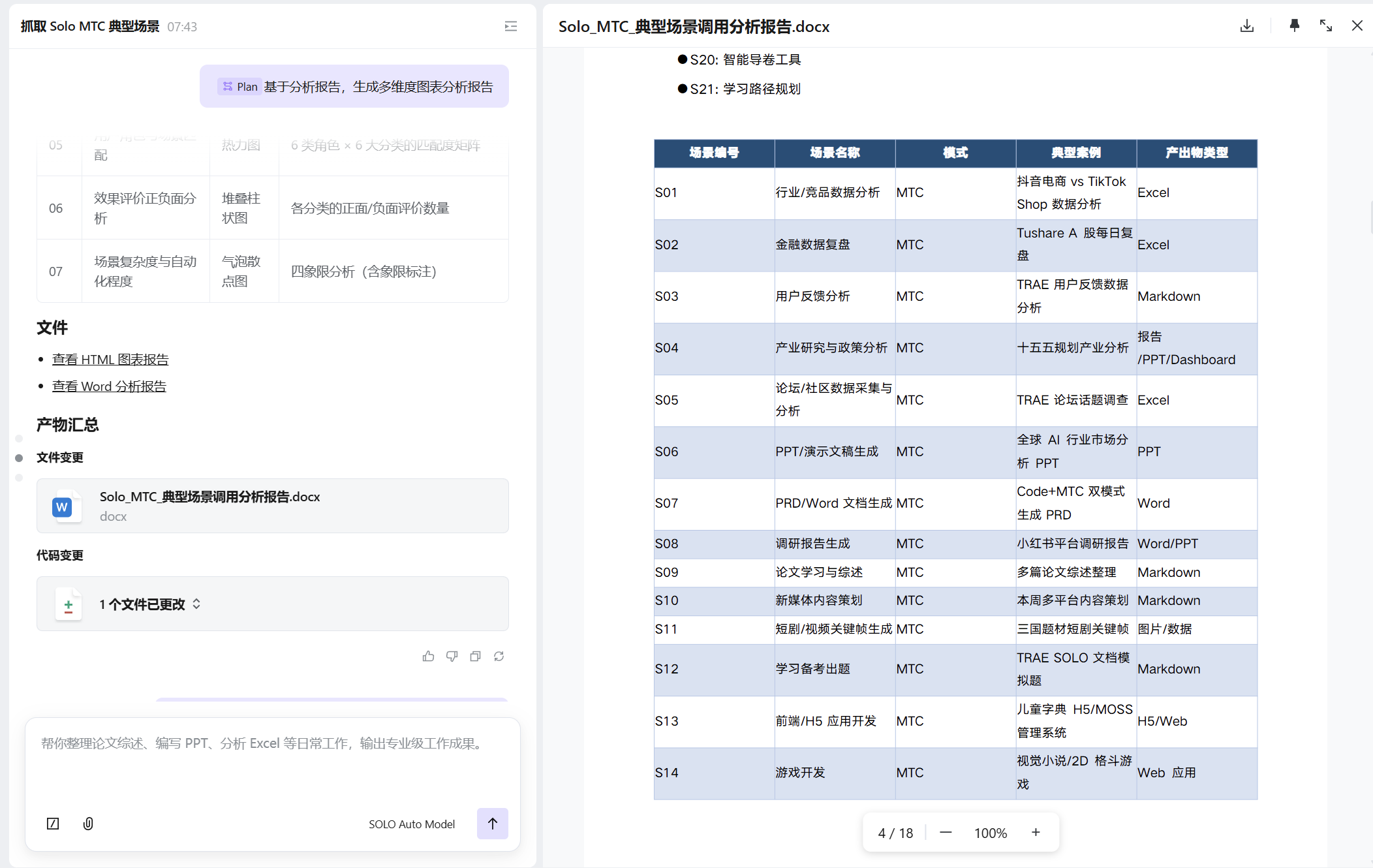Zoom in with the plus button
The height and width of the screenshot is (868, 1373).
pyautogui.click(x=1036, y=833)
